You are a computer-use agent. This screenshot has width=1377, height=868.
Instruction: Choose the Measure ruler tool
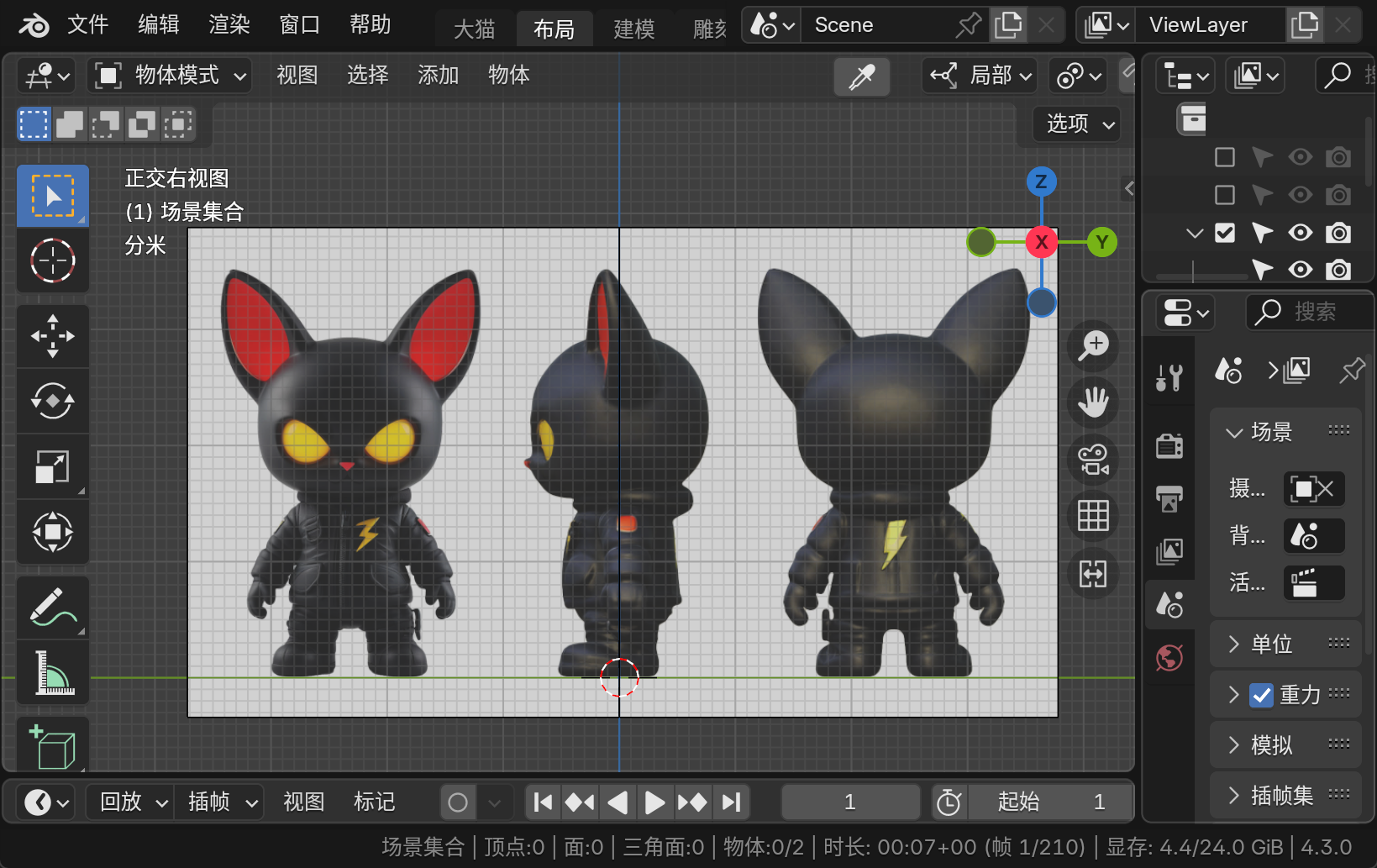point(53,673)
